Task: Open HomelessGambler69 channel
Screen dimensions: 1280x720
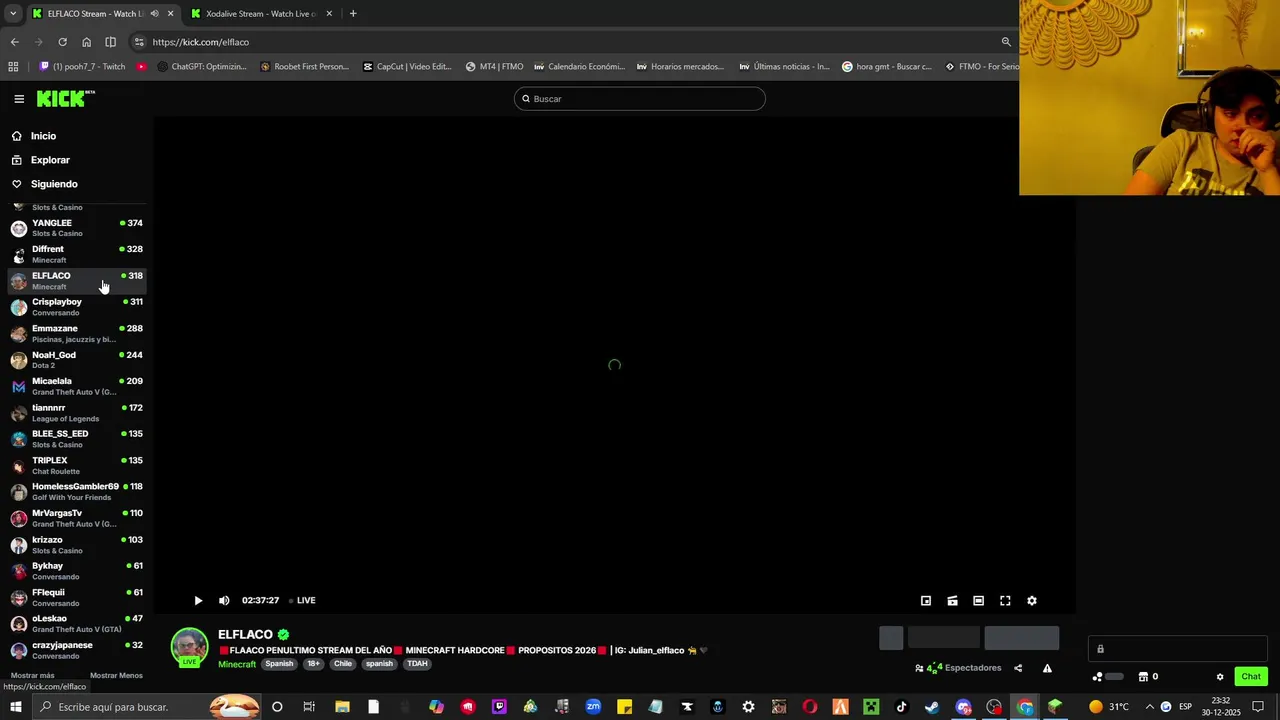Action: [77, 492]
